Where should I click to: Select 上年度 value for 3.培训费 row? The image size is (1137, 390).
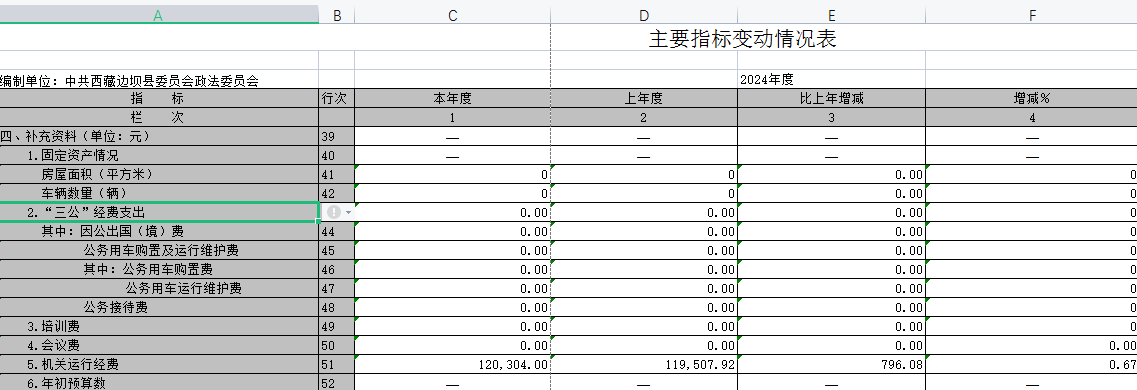[644, 326]
